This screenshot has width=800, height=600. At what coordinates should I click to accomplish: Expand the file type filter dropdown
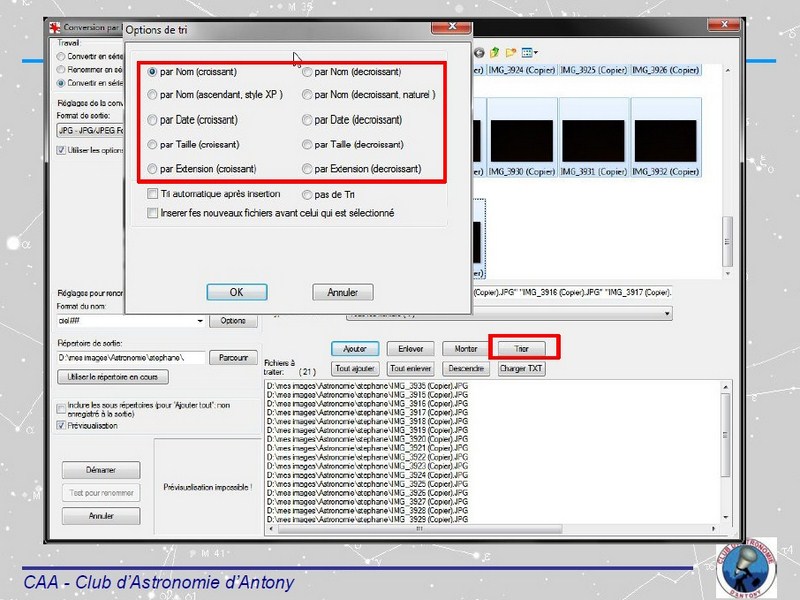click(x=667, y=314)
